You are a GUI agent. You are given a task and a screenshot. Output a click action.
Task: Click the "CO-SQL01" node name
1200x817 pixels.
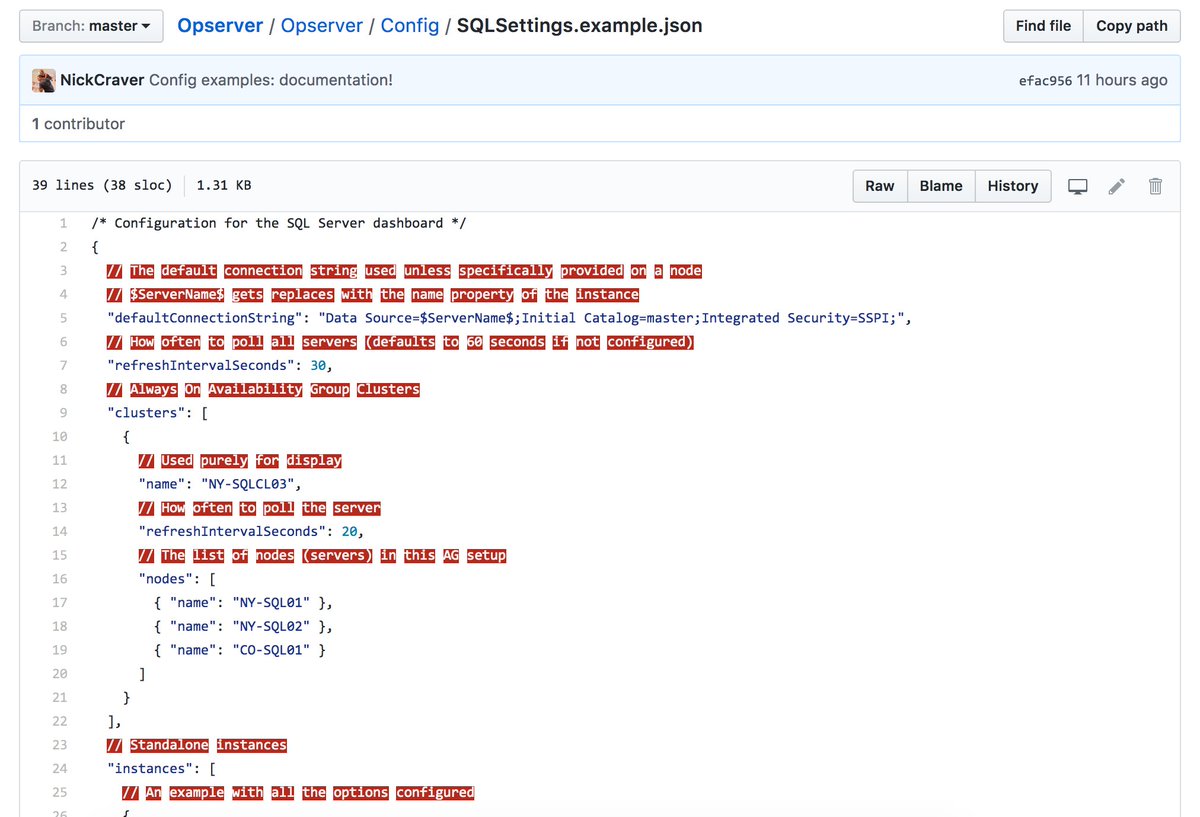pyautogui.click(x=271, y=650)
